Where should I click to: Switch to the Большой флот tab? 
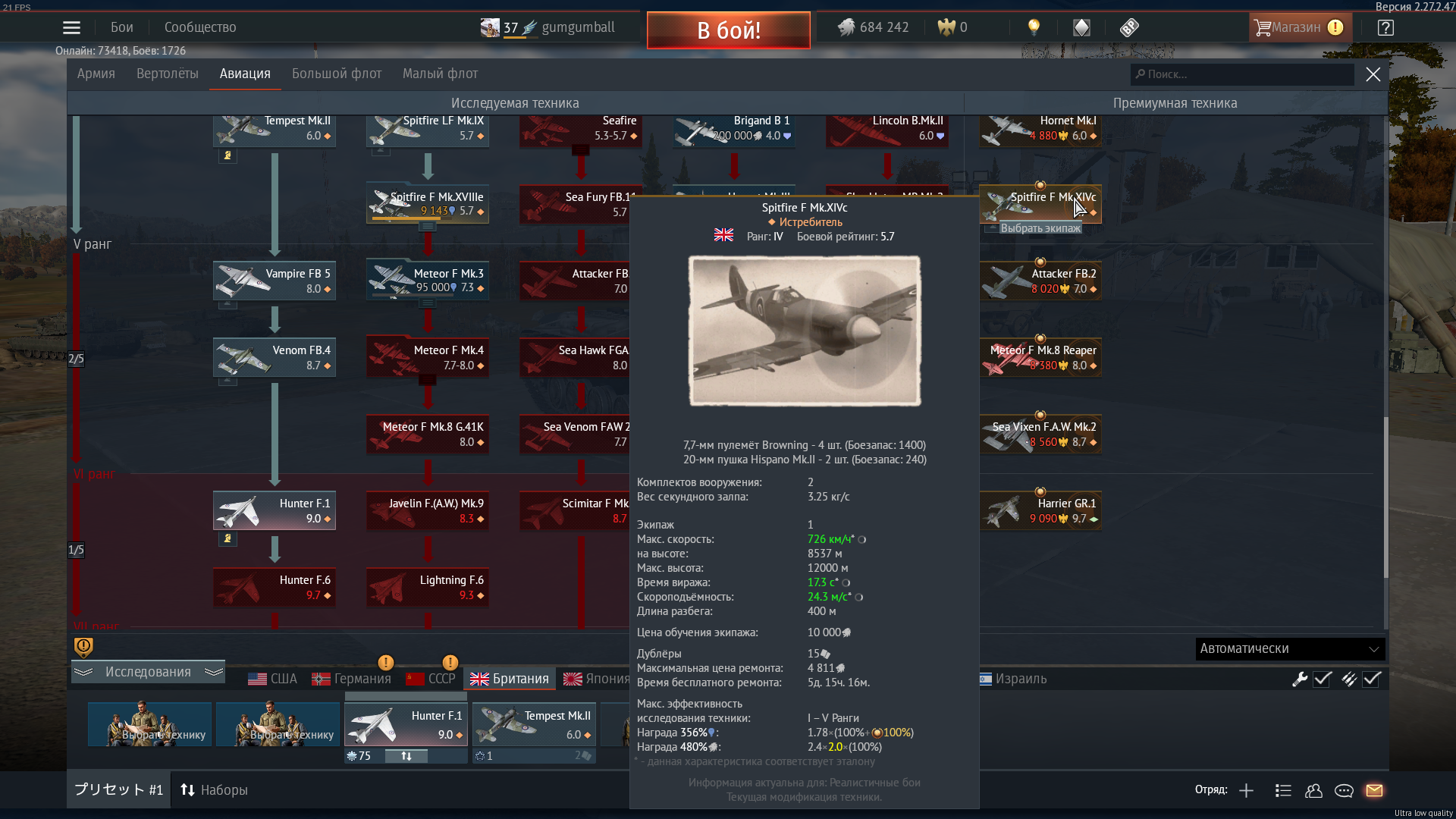pyautogui.click(x=337, y=74)
